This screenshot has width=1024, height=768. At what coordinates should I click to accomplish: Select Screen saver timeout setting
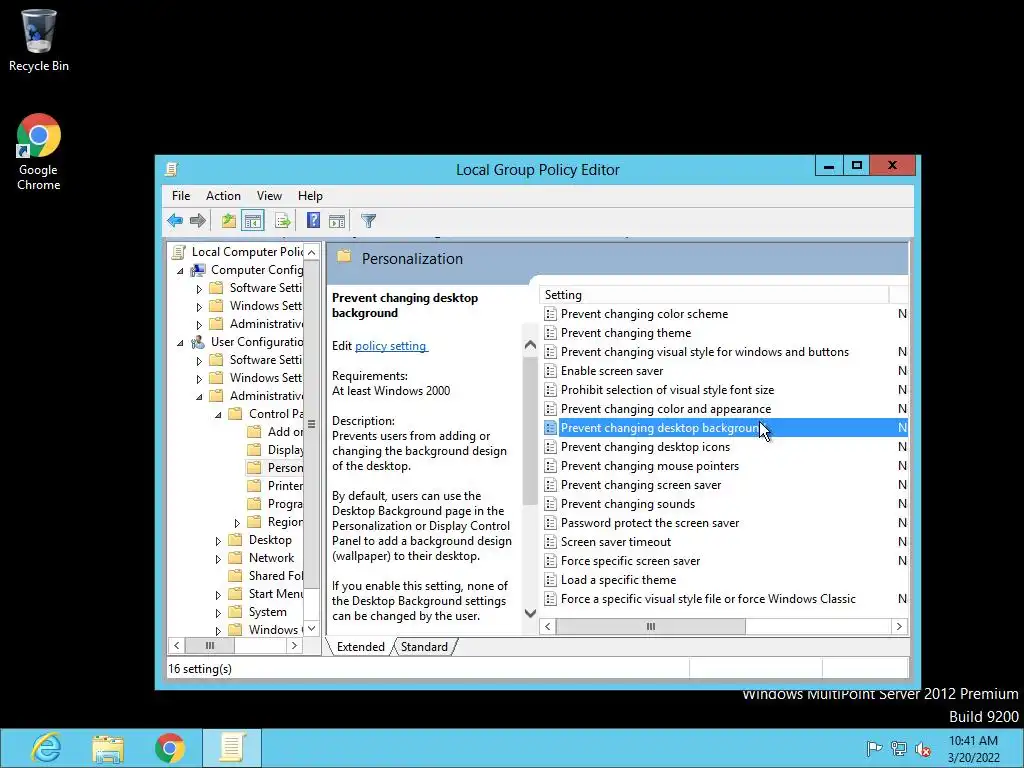pos(616,542)
